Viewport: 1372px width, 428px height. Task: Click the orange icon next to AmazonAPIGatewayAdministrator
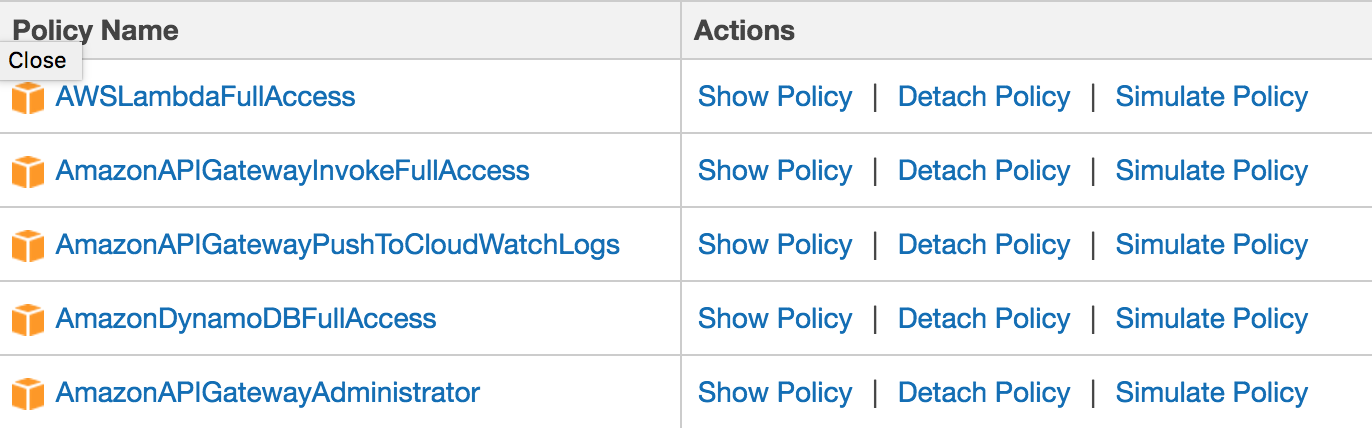(x=28, y=394)
